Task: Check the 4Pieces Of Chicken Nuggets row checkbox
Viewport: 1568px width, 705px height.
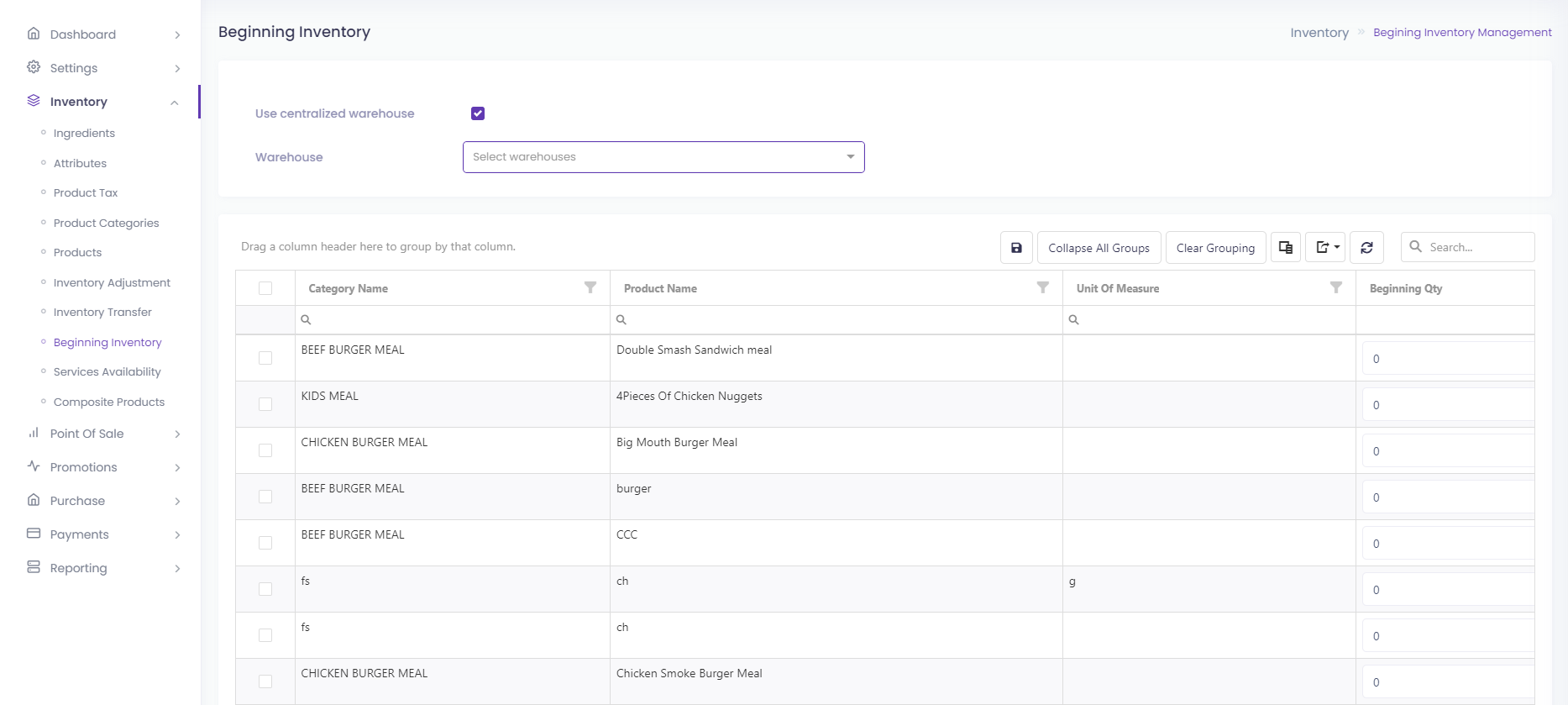Action: click(x=265, y=404)
